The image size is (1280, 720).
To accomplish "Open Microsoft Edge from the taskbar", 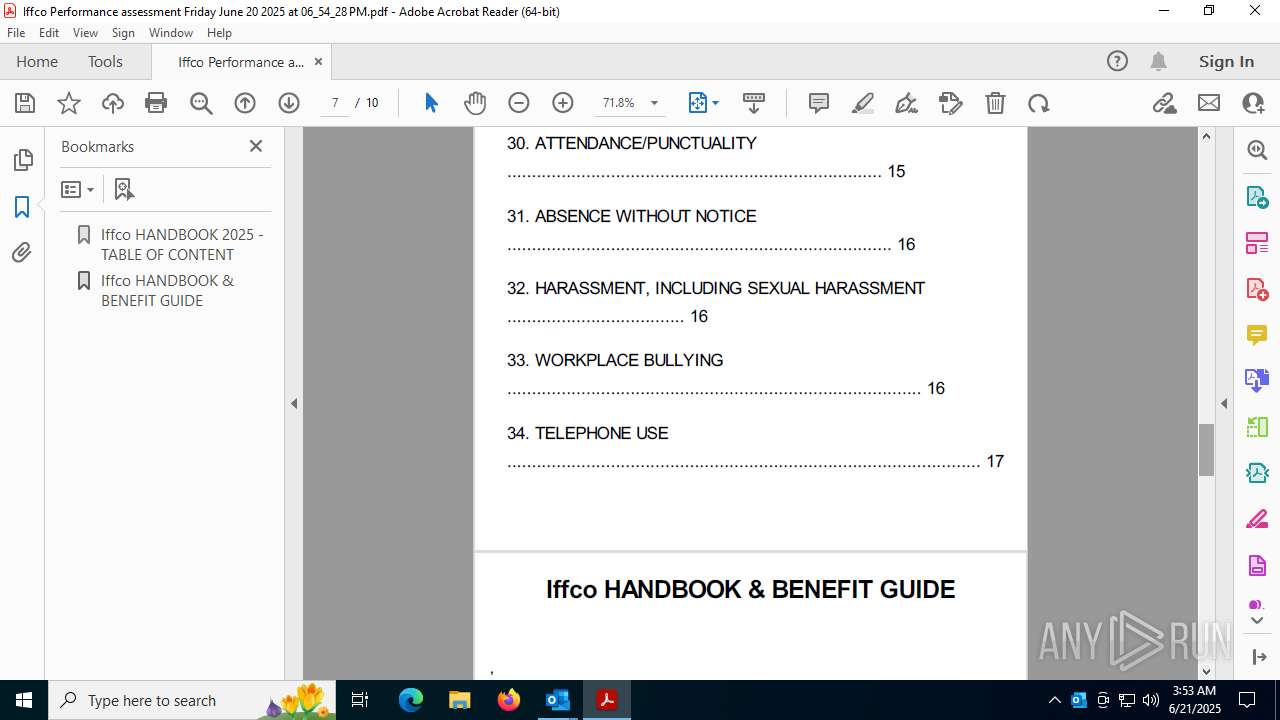I will (x=411, y=700).
